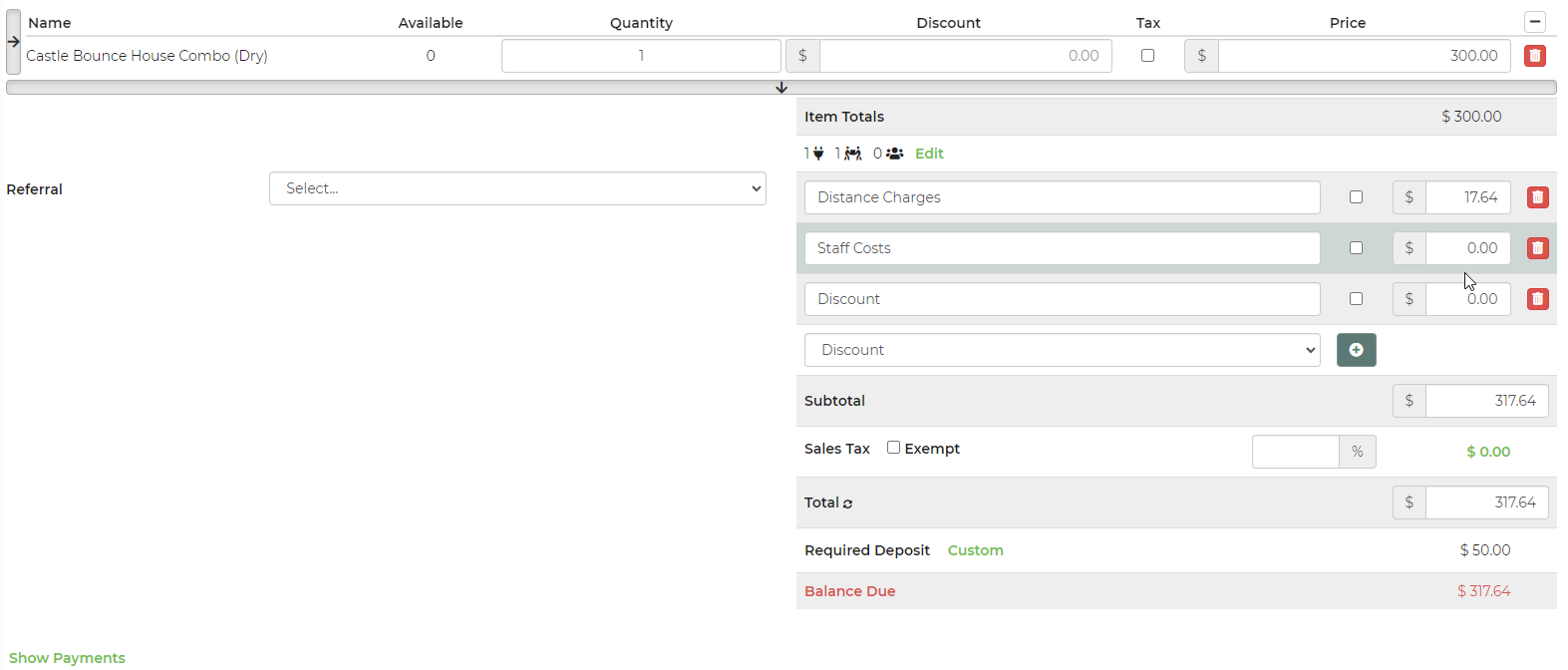
Task: Open Custom required deposit link
Action: [975, 550]
